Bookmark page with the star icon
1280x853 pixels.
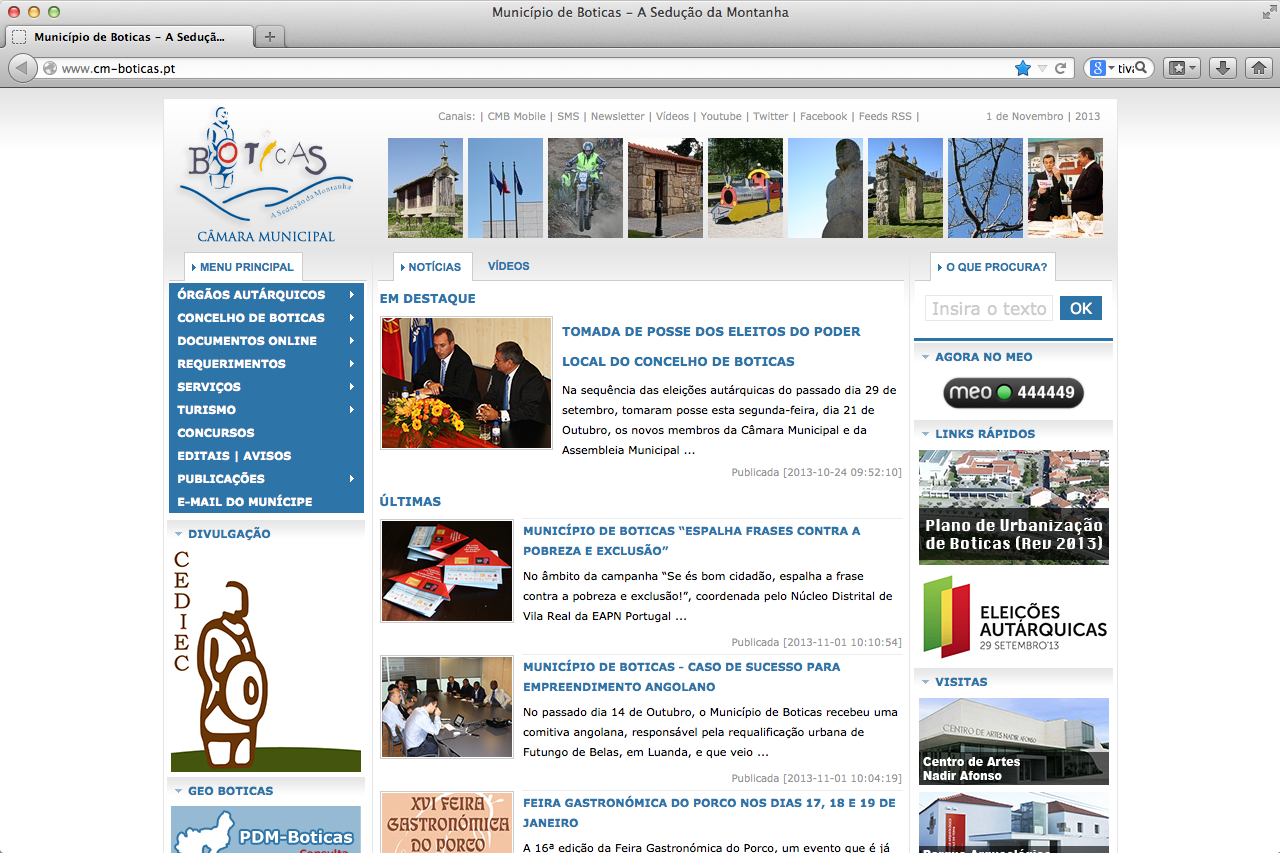[1022, 68]
